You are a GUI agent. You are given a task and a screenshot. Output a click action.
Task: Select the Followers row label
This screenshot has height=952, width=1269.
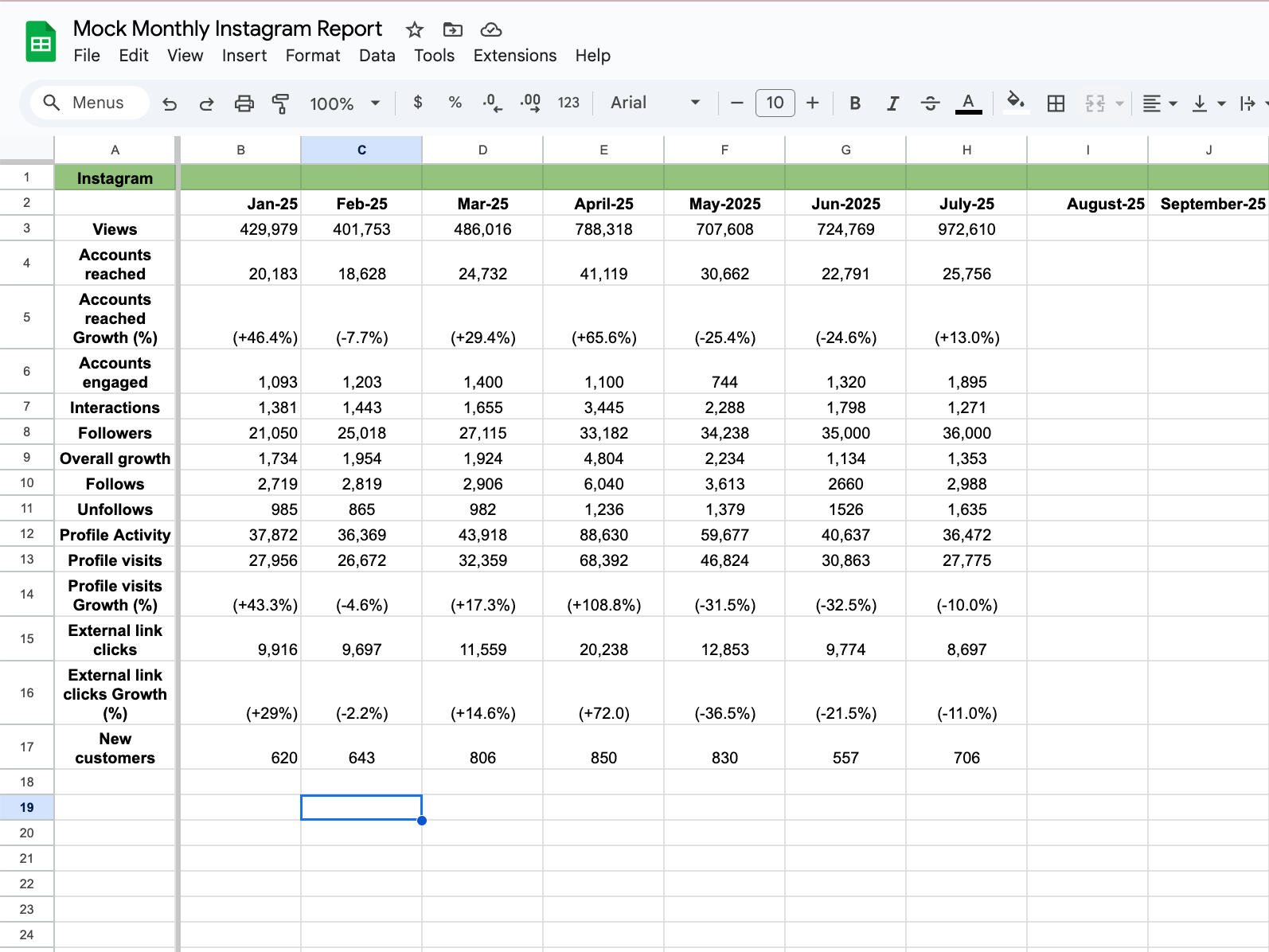115,433
